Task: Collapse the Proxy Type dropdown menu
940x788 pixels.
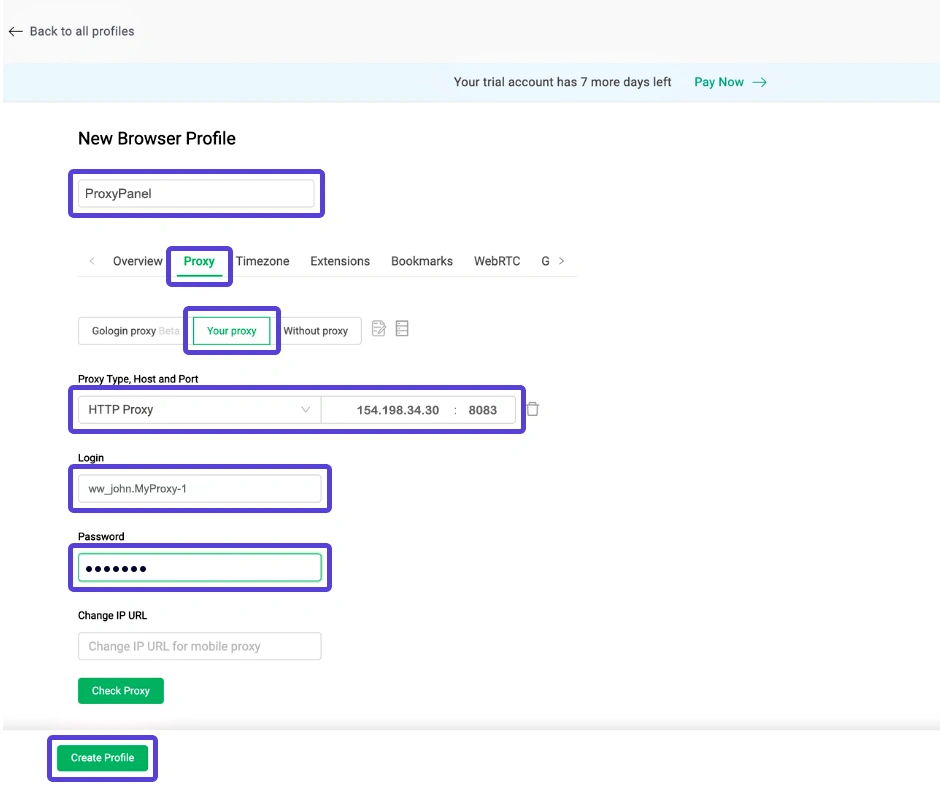Action: tap(306, 409)
